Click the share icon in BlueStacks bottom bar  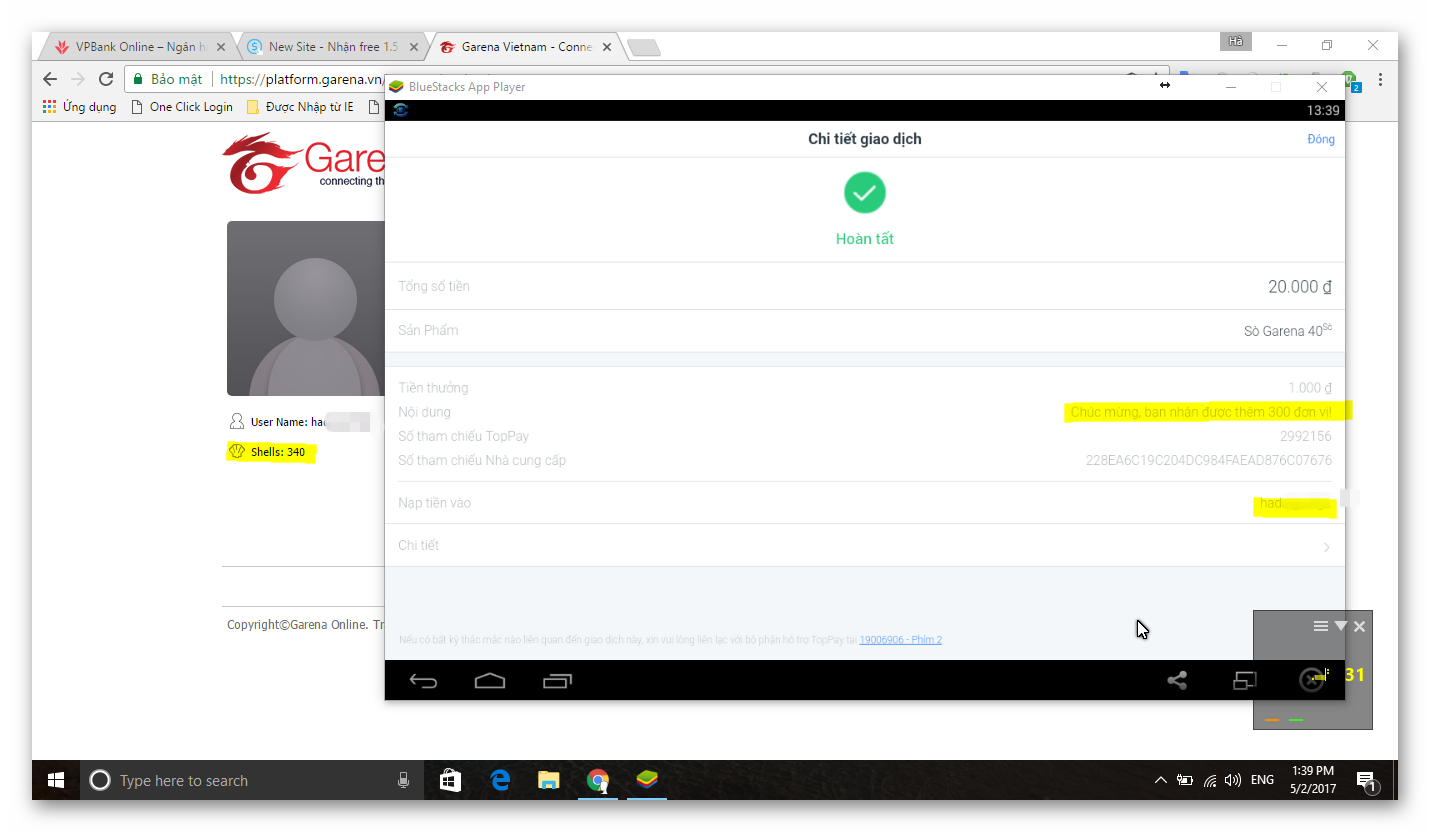(1177, 681)
